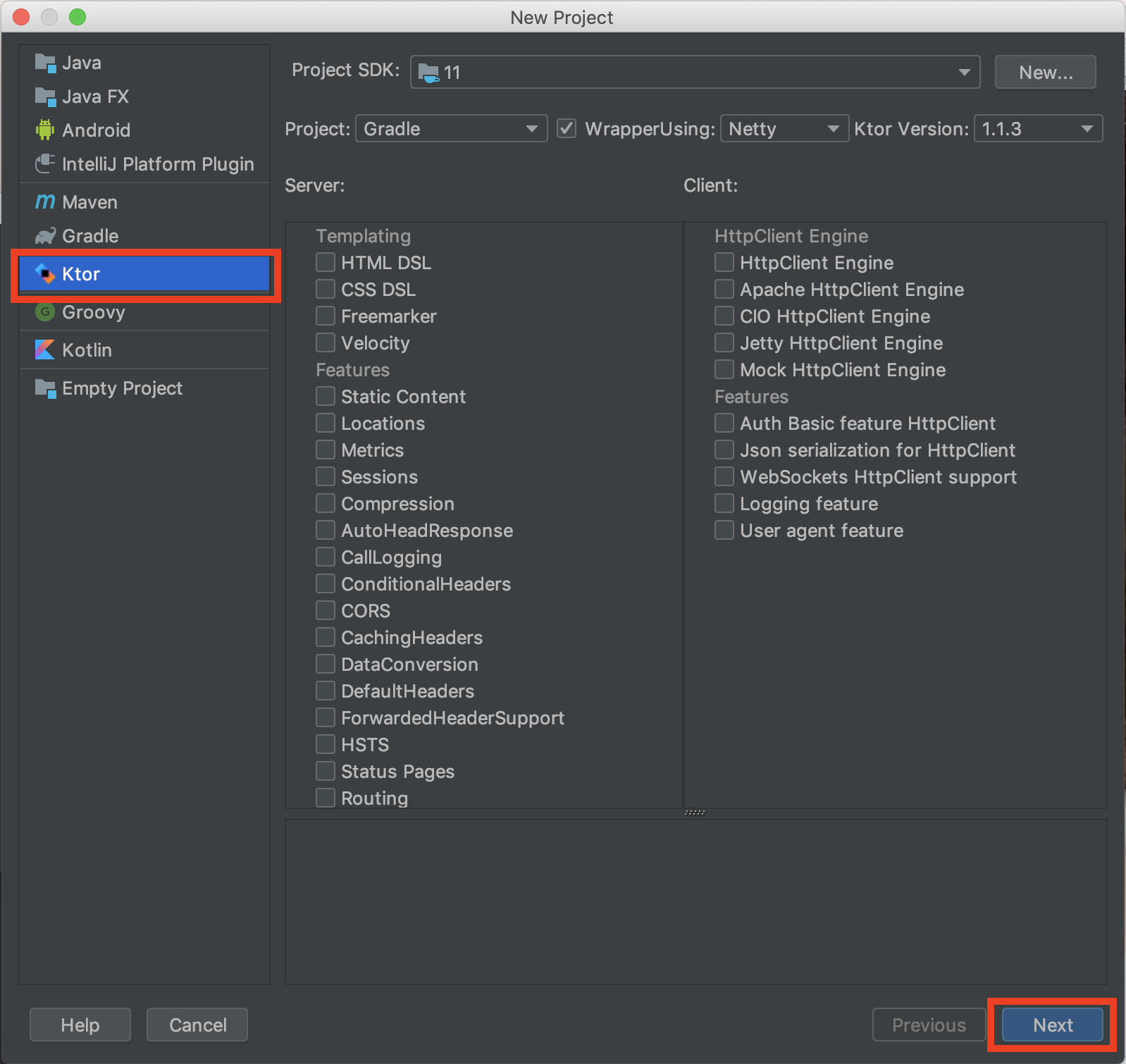Click the New... SDK button
The height and width of the screenshot is (1064, 1126).
1046,73
